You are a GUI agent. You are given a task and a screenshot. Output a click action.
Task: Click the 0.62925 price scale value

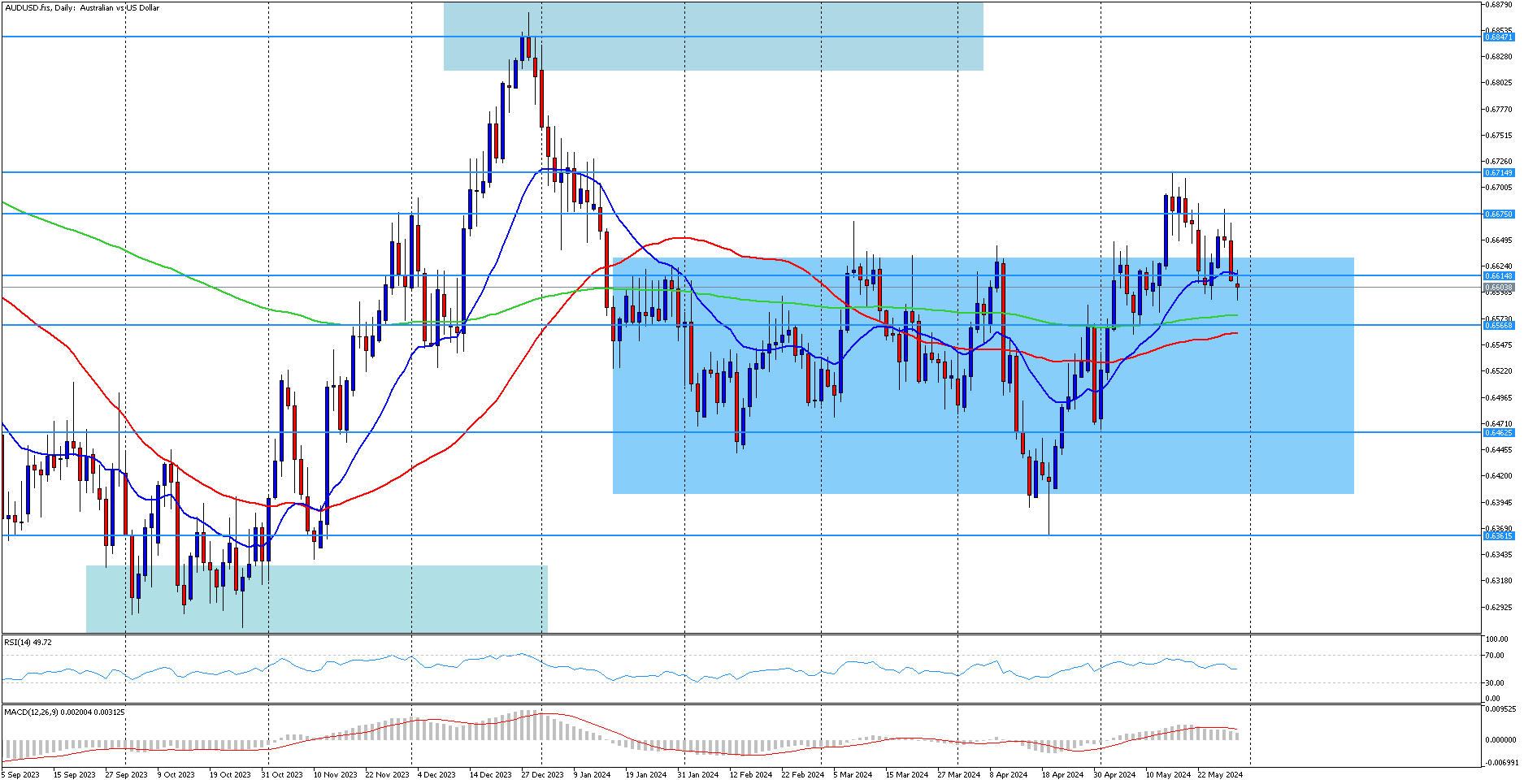pos(1499,608)
